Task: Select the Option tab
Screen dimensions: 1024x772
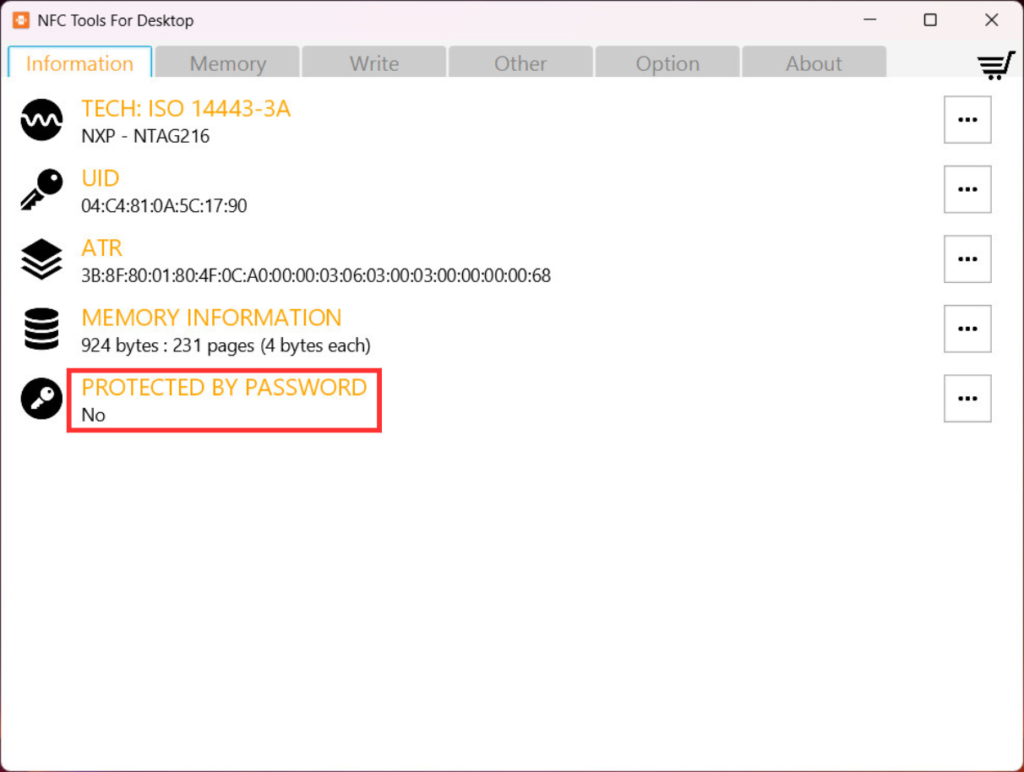Action: (x=667, y=63)
